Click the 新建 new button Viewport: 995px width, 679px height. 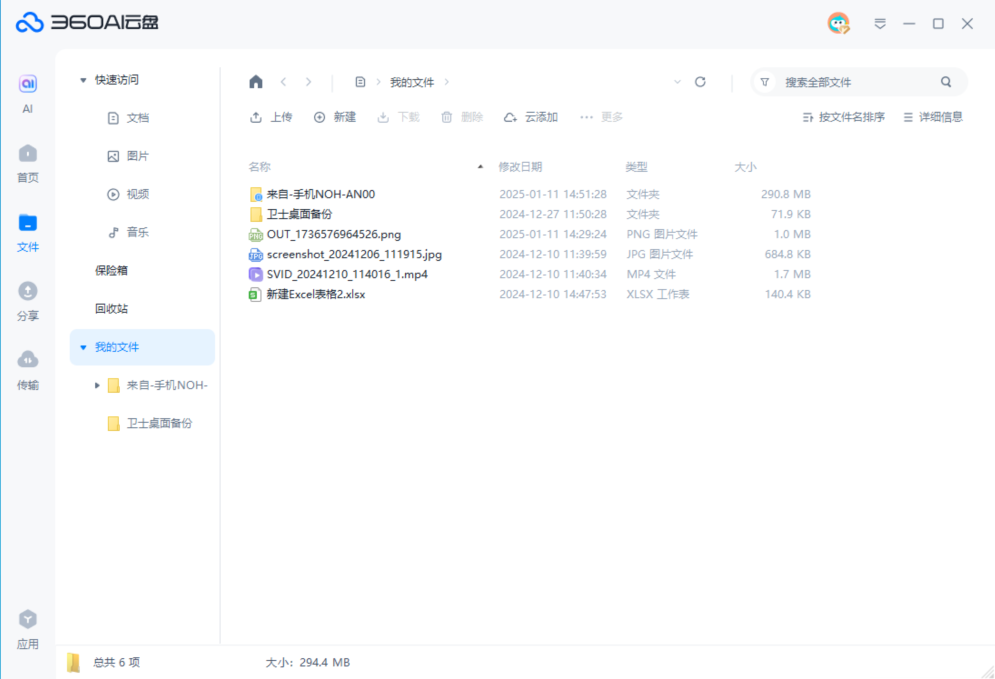[334, 117]
